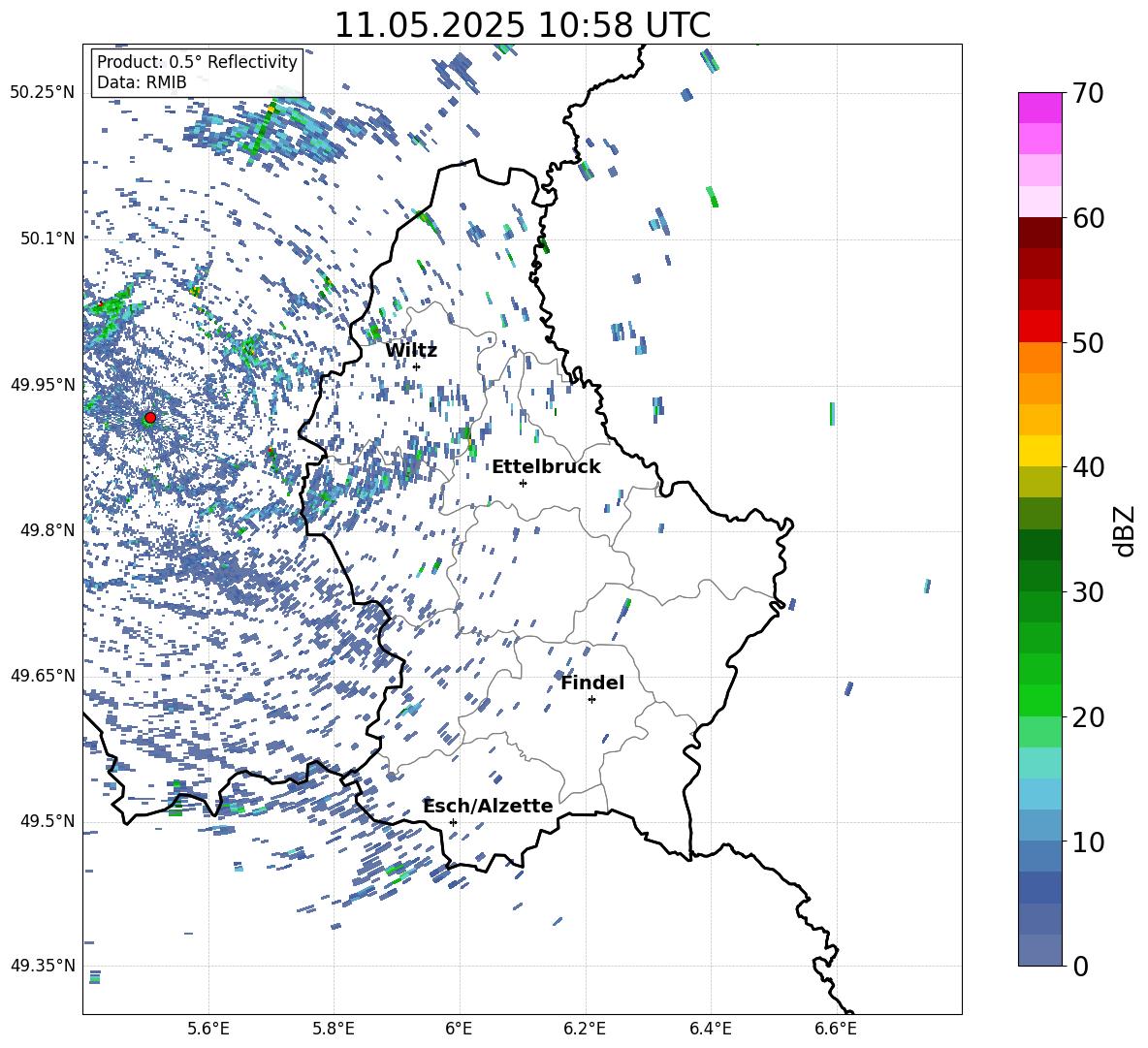Click the bright green colorbar swatch at 20

tap(1039, 700)
